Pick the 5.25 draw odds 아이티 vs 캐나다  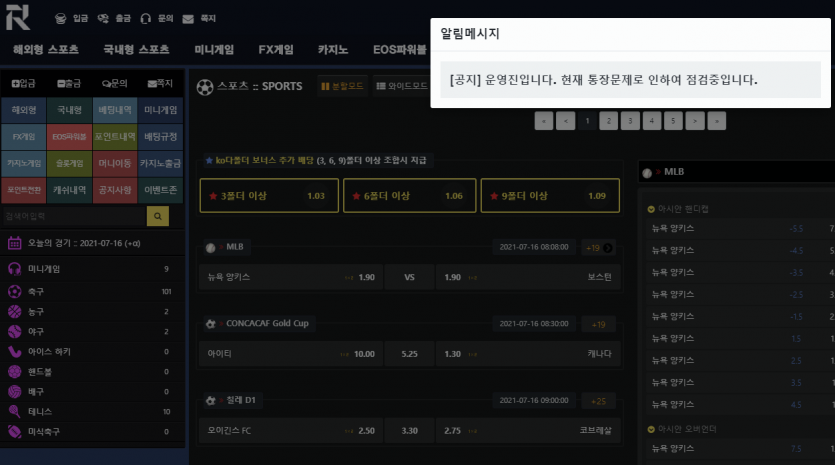click(x=409, y=354)
